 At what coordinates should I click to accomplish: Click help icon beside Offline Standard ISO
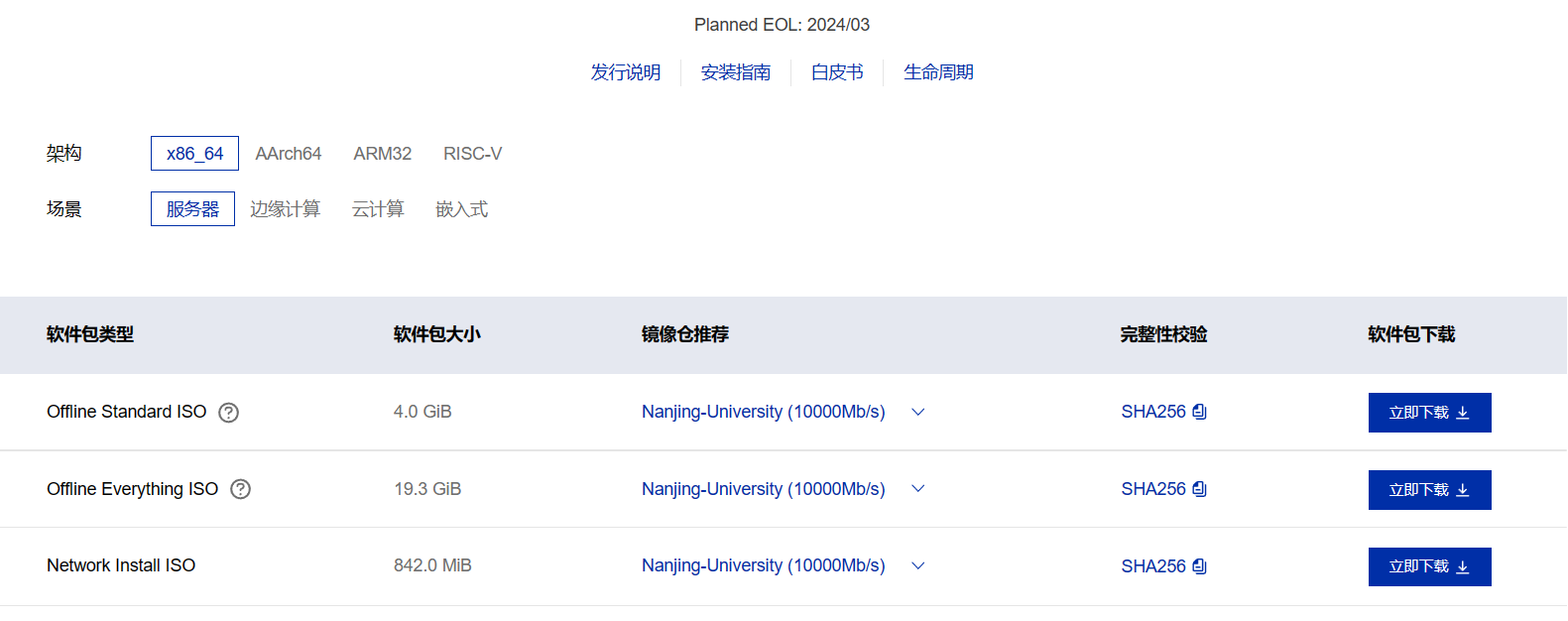tap(229, 413)
